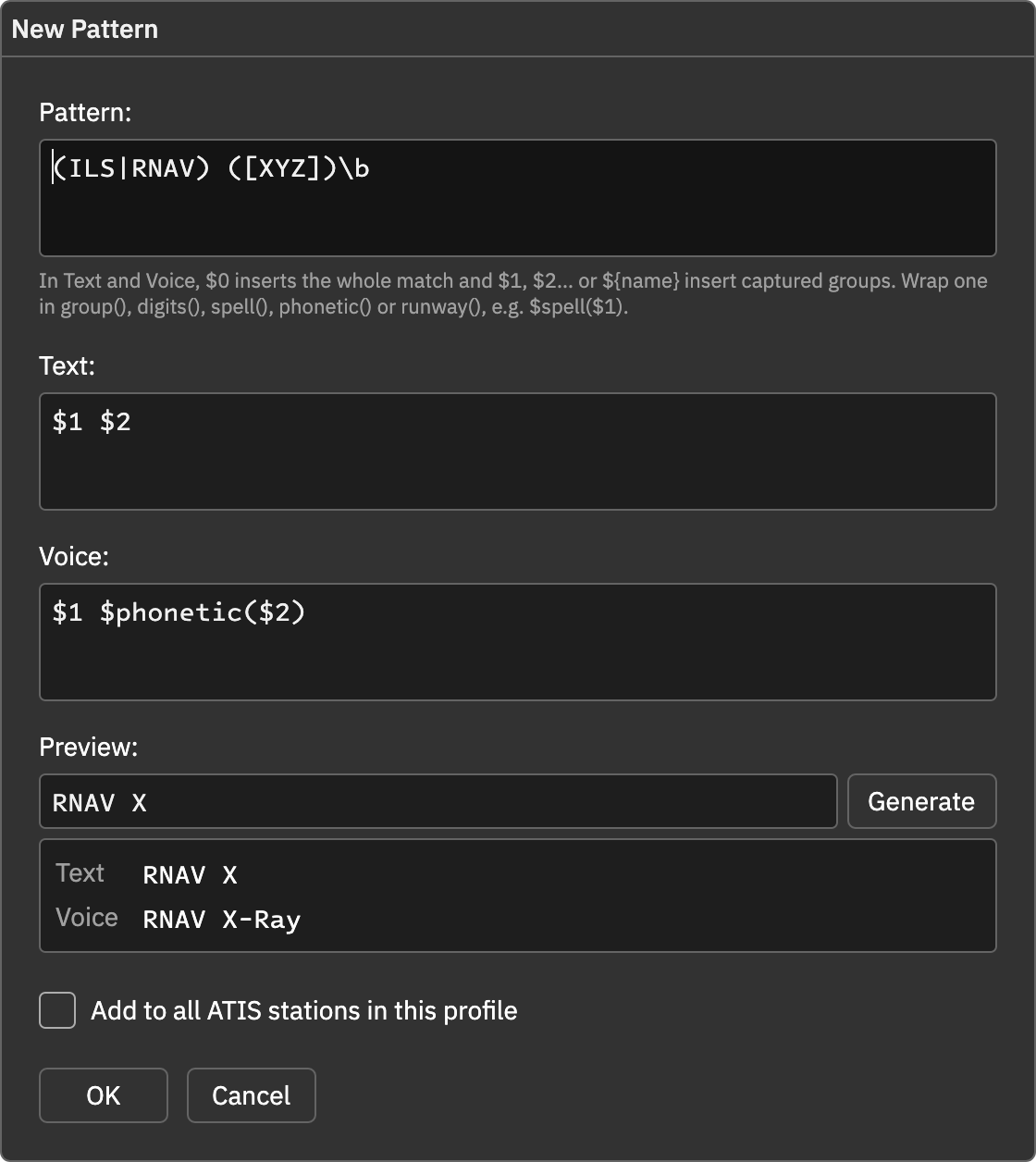Click the 'Add to all ATIS stations' label text

pyautogui.click(x=303, y=1010)
